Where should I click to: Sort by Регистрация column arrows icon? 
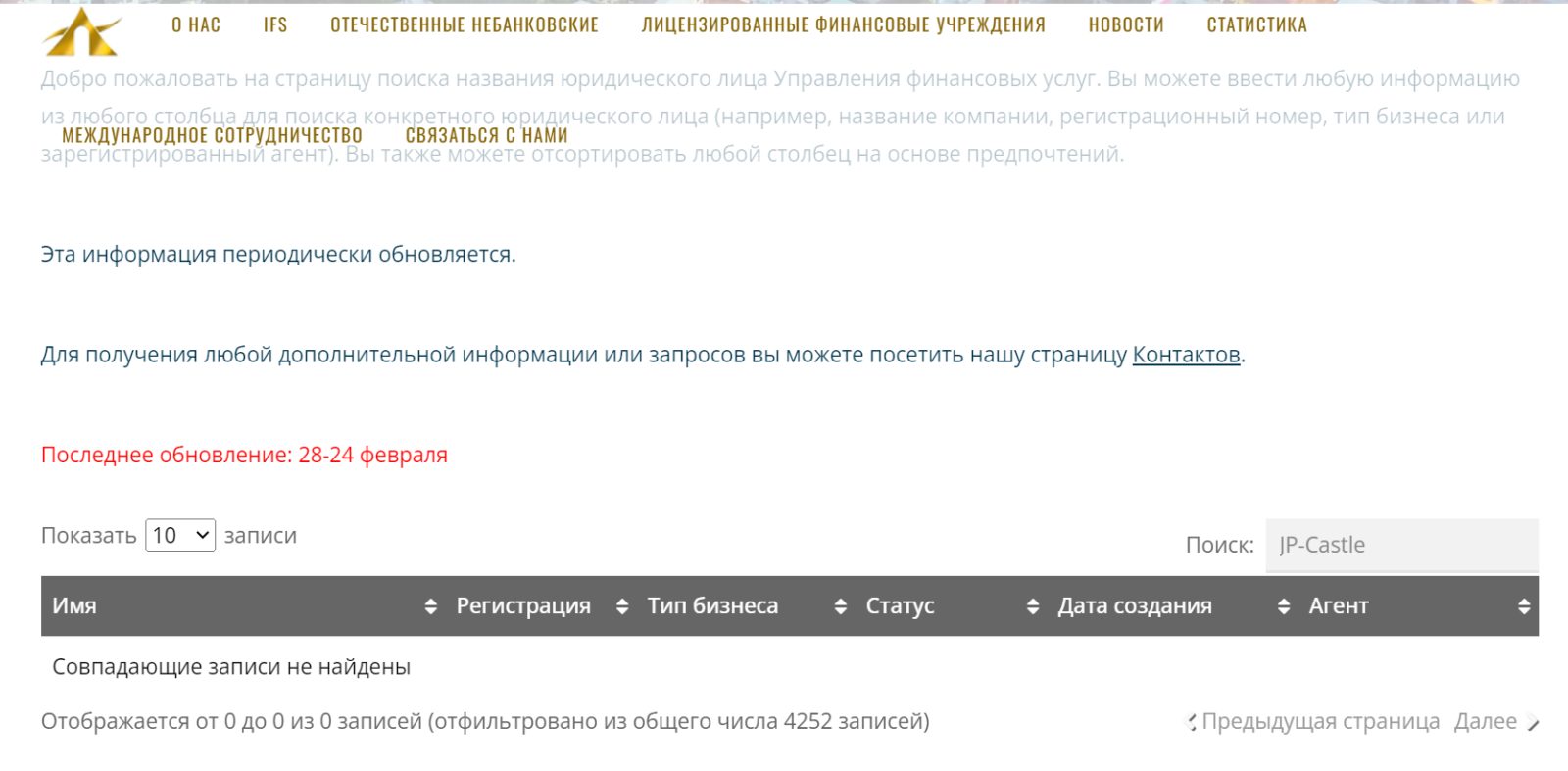point(621,606)
